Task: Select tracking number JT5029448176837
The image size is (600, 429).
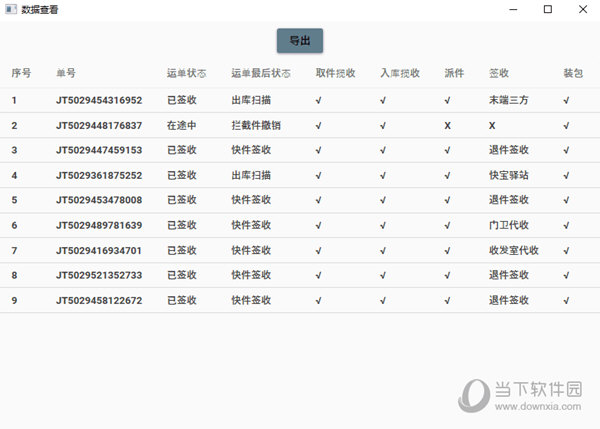Action: (x=99, y=126)
